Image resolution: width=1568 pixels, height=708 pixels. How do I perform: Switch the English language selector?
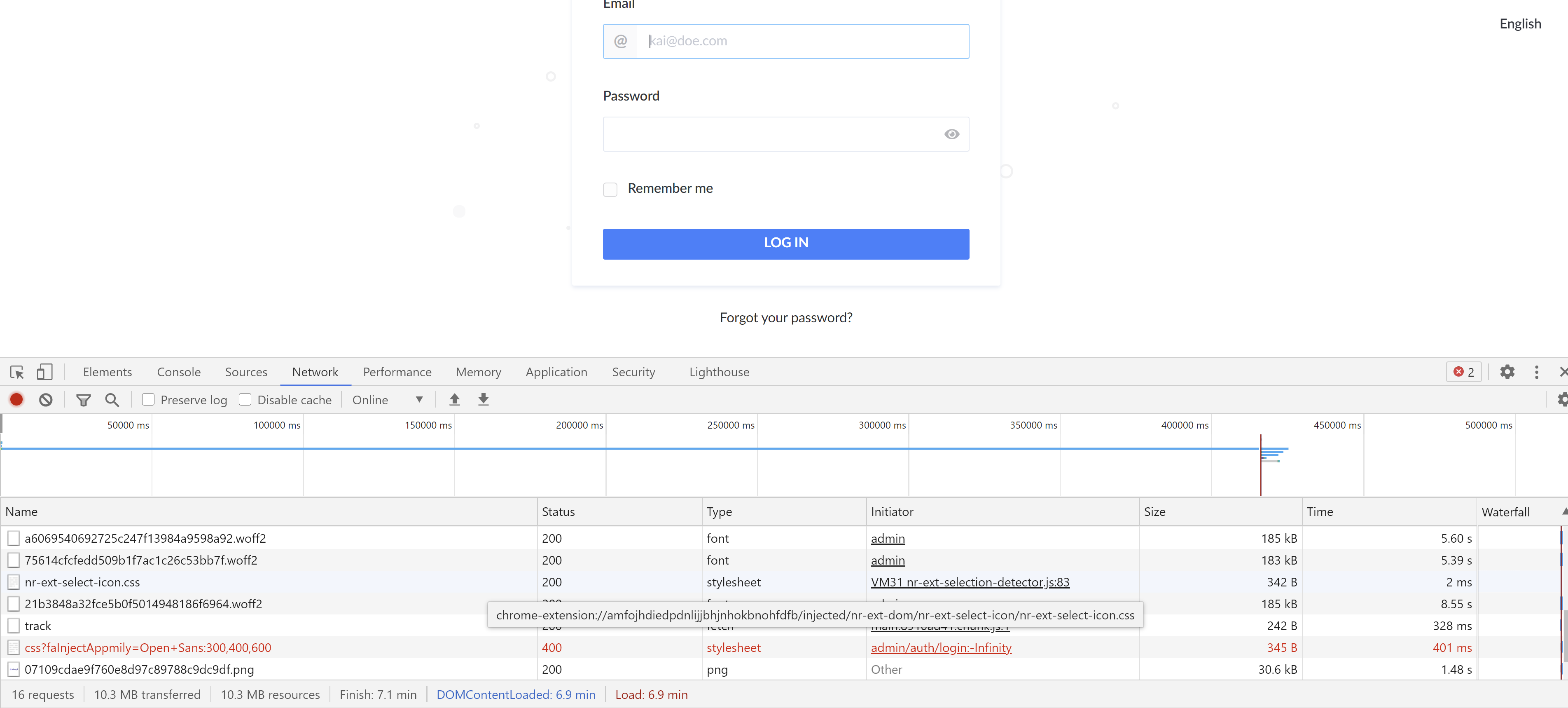(x=1520, y=24)
